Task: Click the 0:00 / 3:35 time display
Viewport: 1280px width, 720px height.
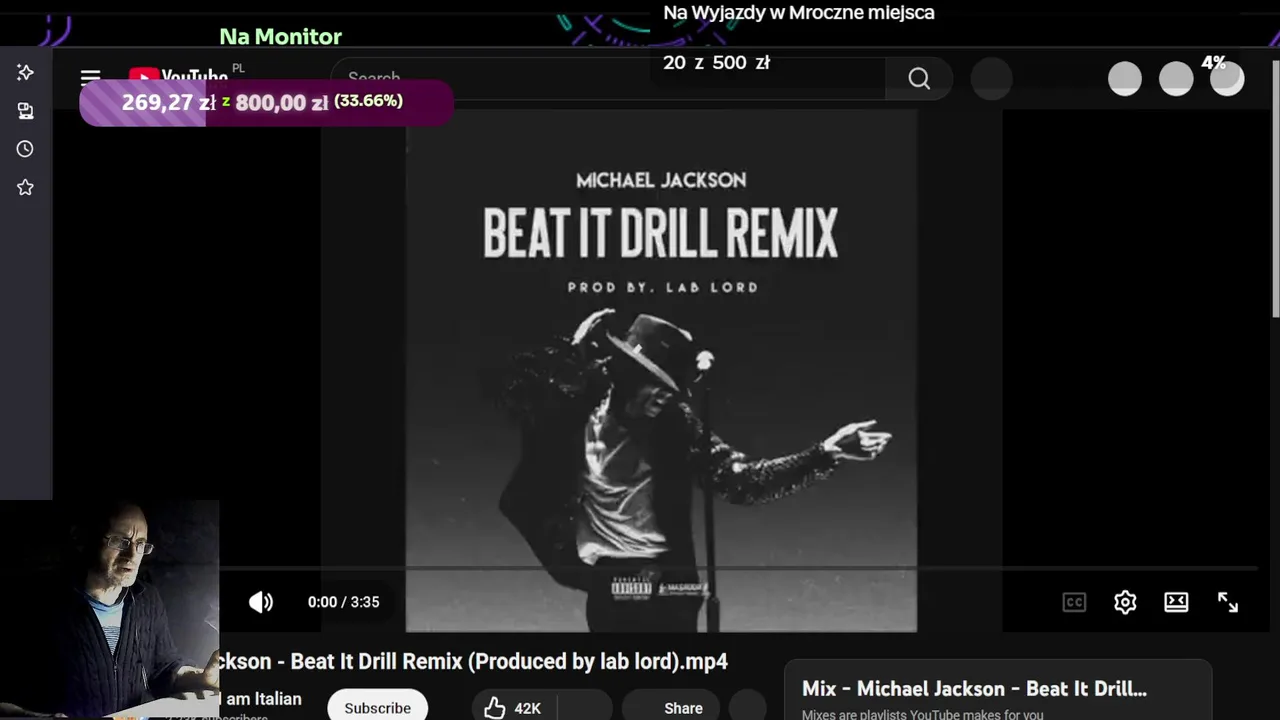Action: pos(343,602)
